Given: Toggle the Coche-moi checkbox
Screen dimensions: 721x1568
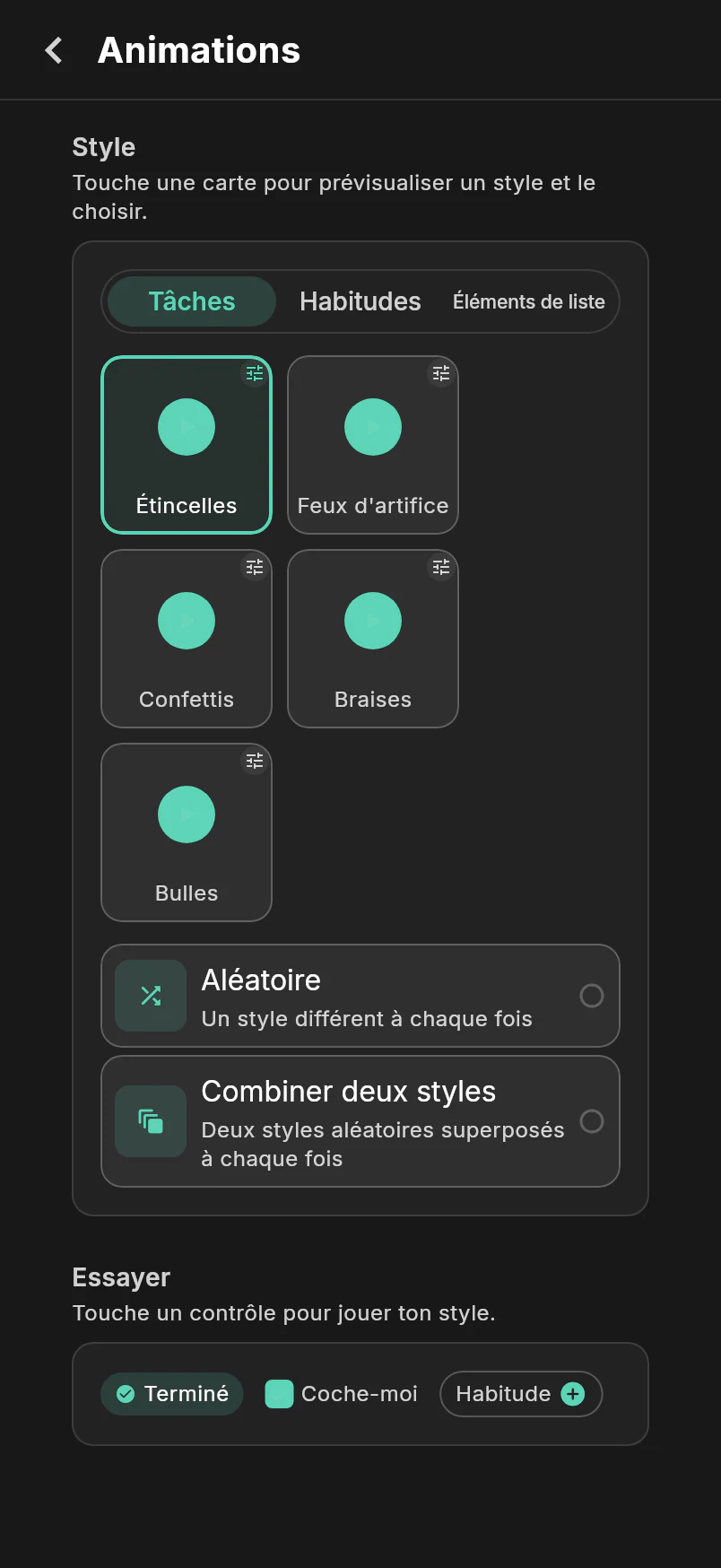Looking at the screenshot, I should coord(279,1394).
